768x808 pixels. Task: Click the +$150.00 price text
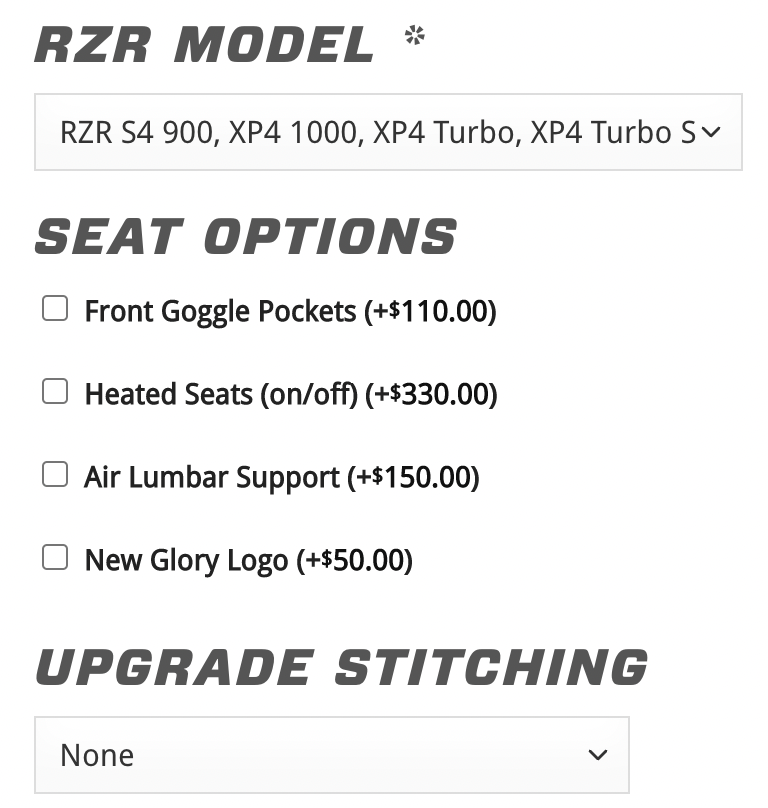tap(414, 478)
